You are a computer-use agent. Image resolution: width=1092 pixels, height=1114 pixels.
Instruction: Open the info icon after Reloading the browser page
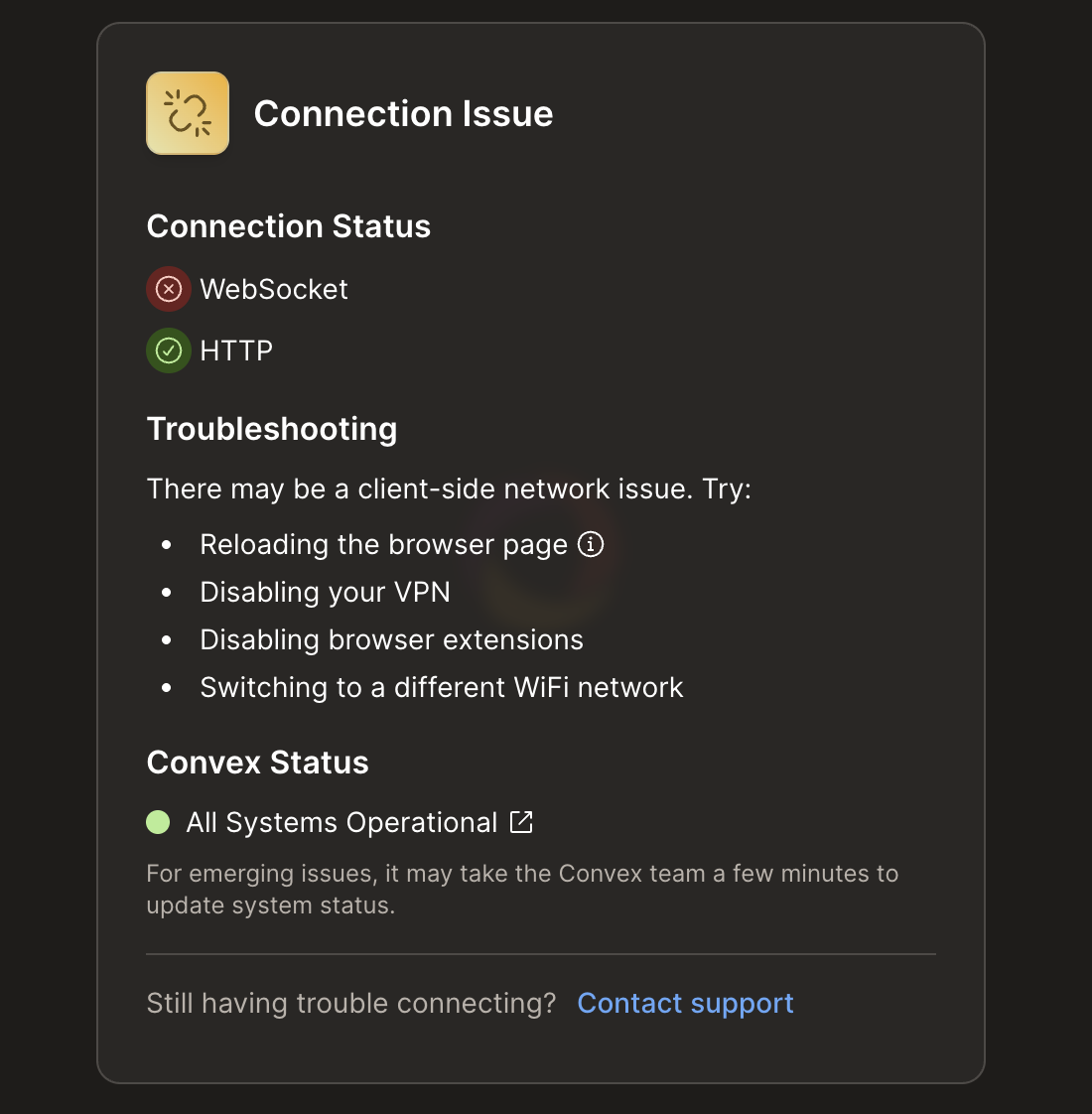tap(590, 544)
